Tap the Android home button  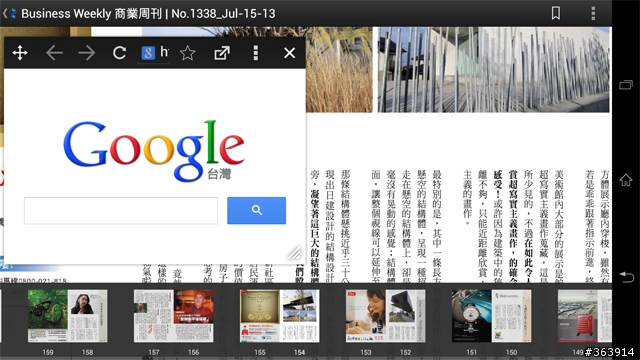(x=626, y=180)
